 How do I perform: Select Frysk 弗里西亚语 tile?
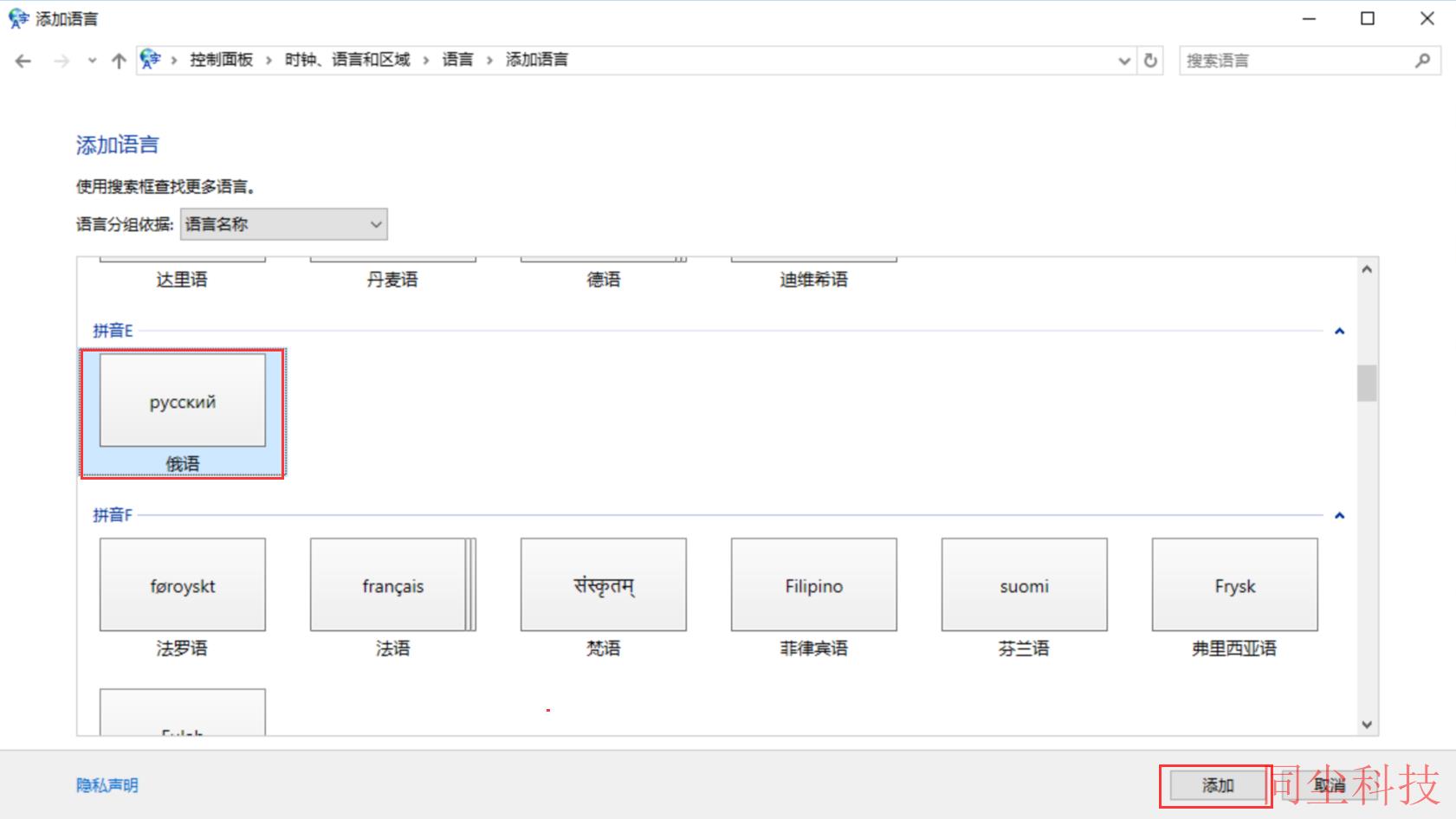tap(1234, 598)
